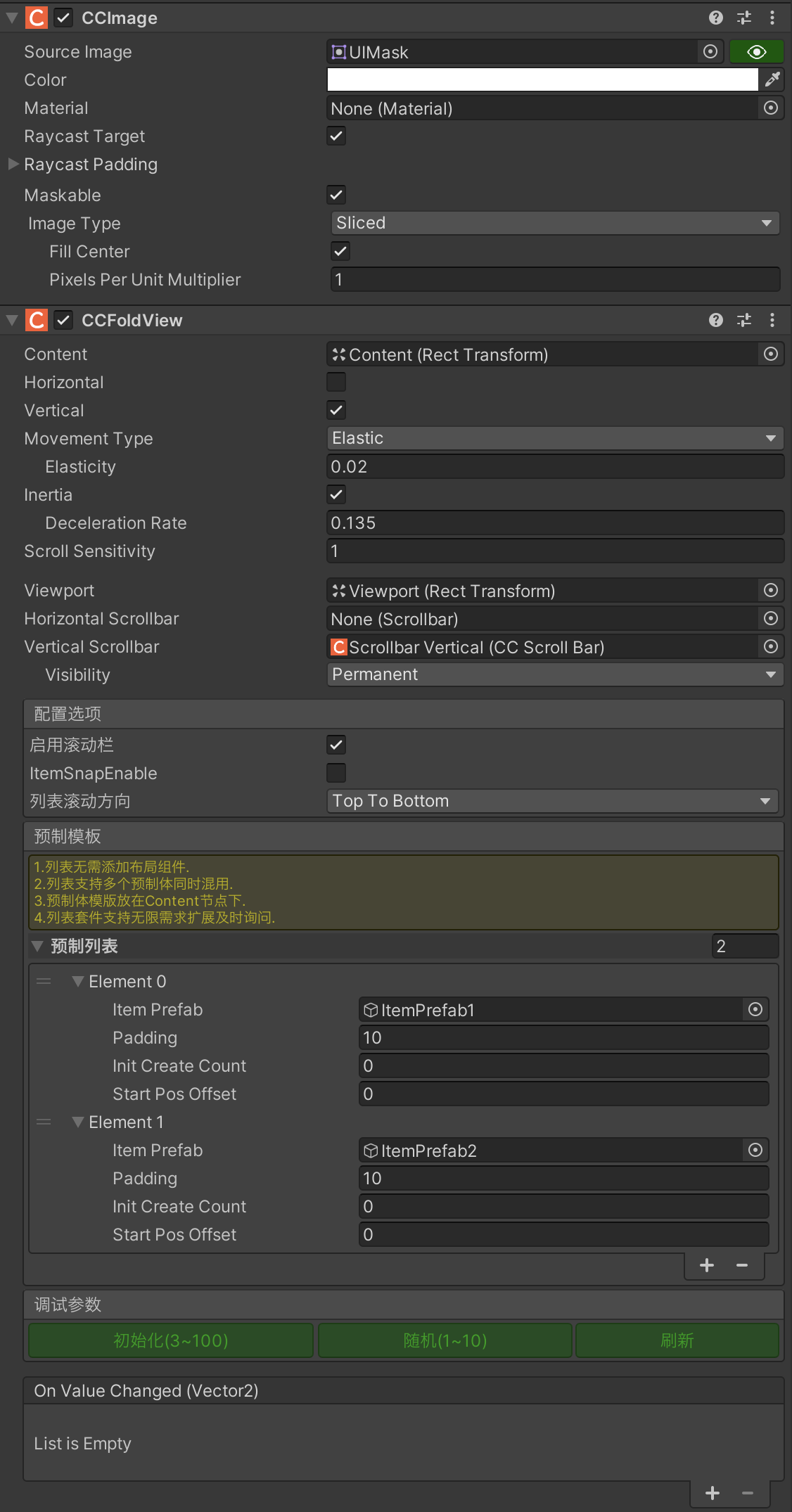Enable the ItemSnapEnable checkbox
792x1512 pixels.
(336, 773)
